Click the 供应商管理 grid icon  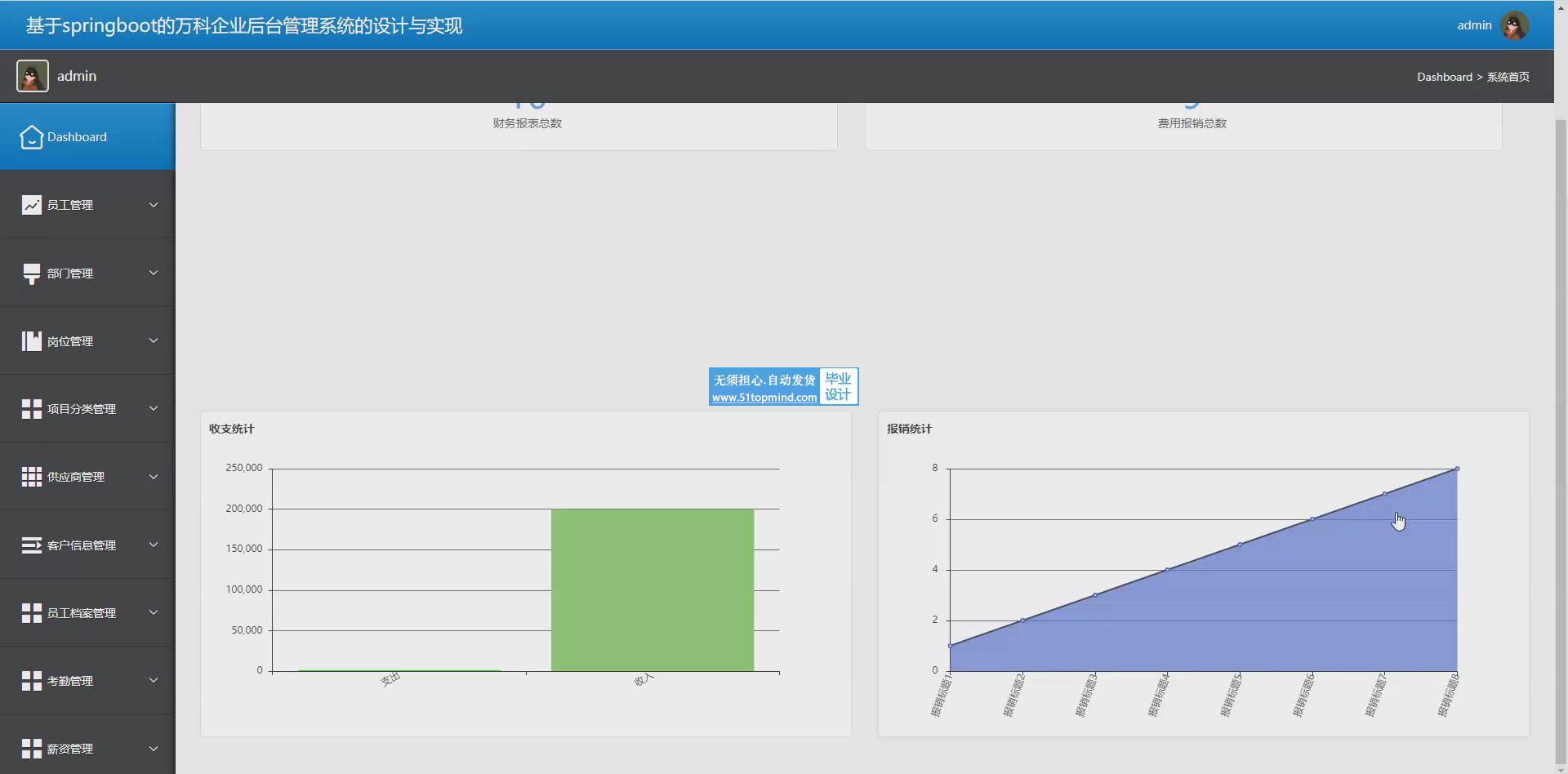pos(31,477)
